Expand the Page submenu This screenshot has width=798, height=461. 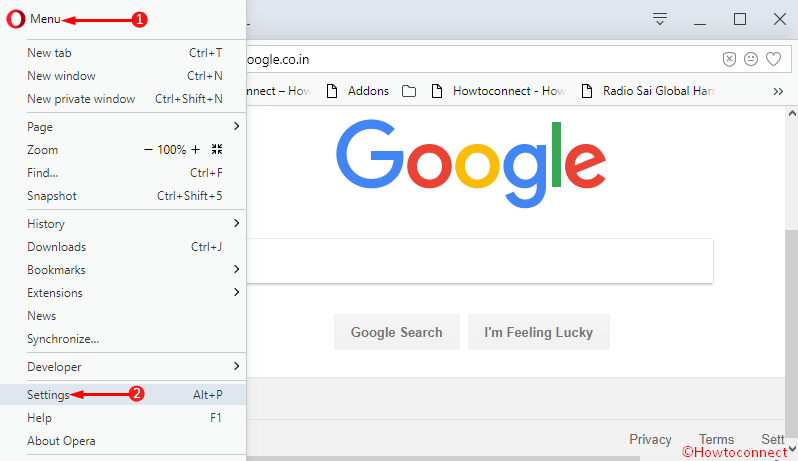[x=237, y=126]
